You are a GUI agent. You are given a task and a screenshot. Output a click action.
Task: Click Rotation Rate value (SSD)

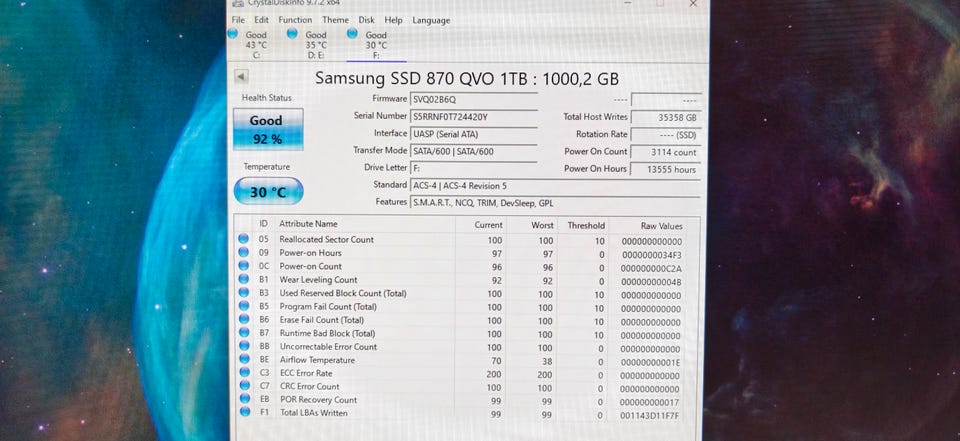pyautogui.click(x=666, y=135)
